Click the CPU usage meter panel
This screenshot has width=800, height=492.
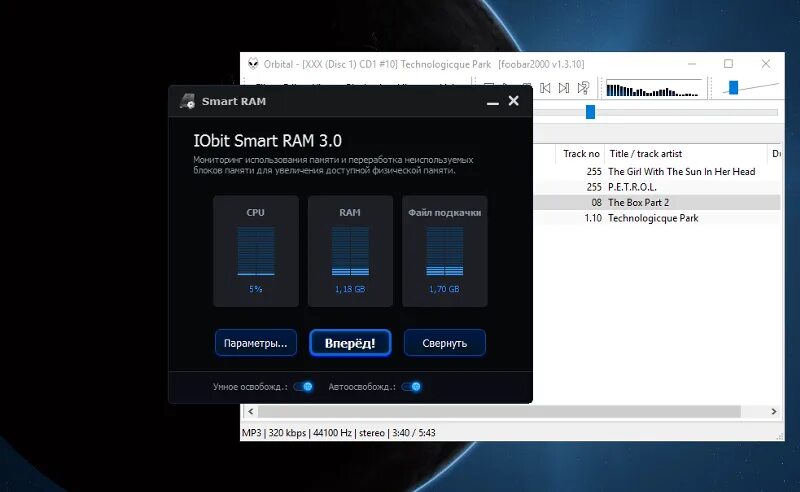click(x=256, y=251)
